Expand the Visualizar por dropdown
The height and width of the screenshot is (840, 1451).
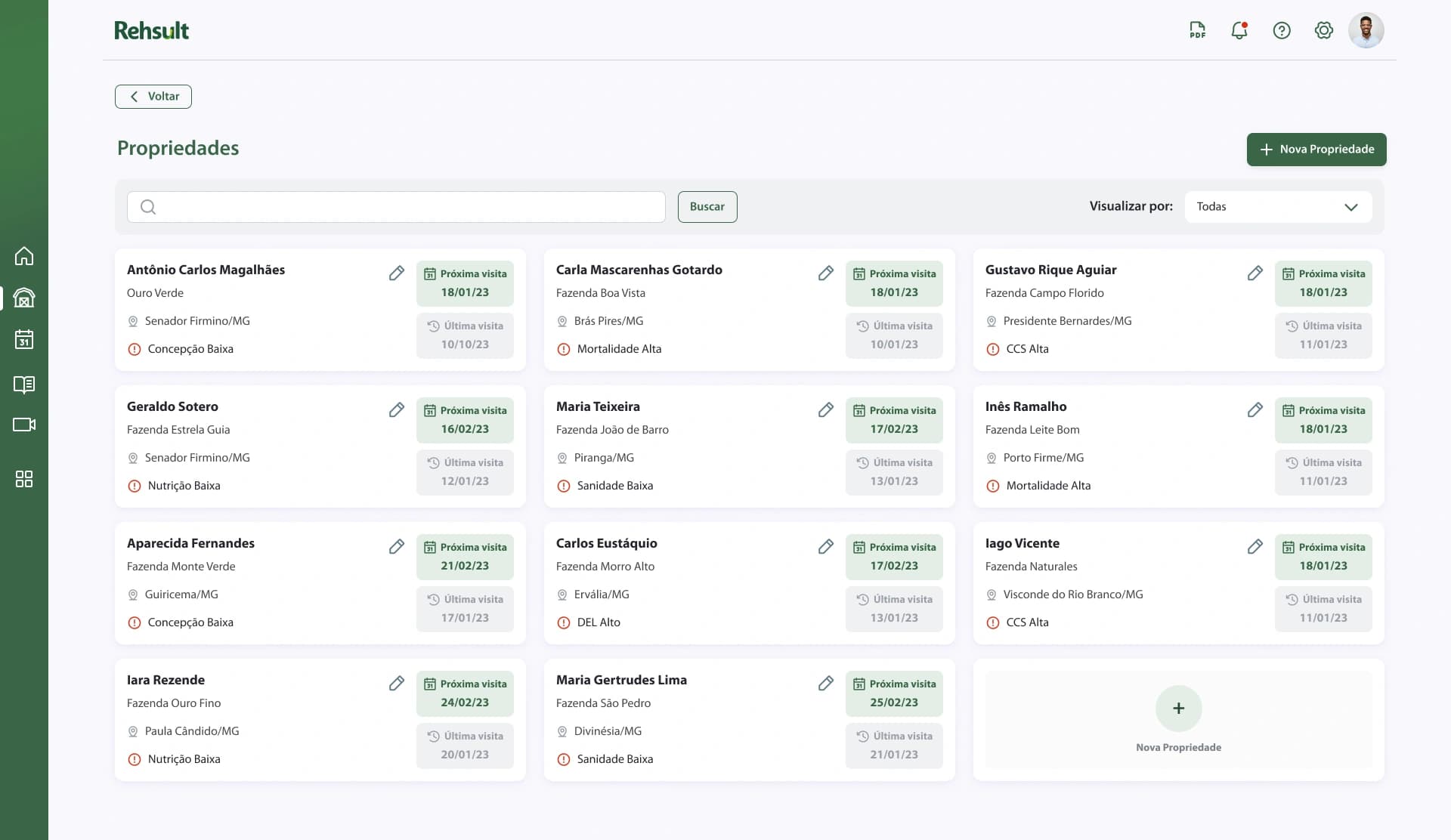(x=1278, y=207)
